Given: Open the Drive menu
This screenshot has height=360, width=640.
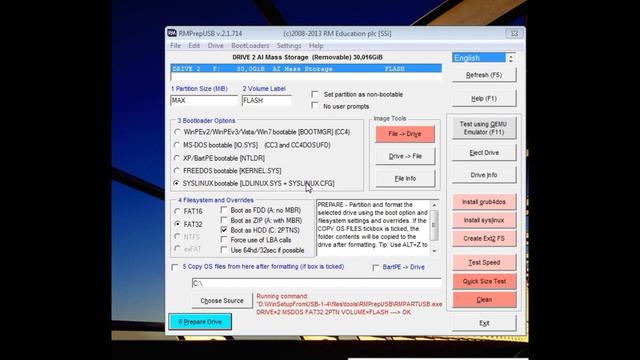Looking at the screenshot, I should (215, 46).
